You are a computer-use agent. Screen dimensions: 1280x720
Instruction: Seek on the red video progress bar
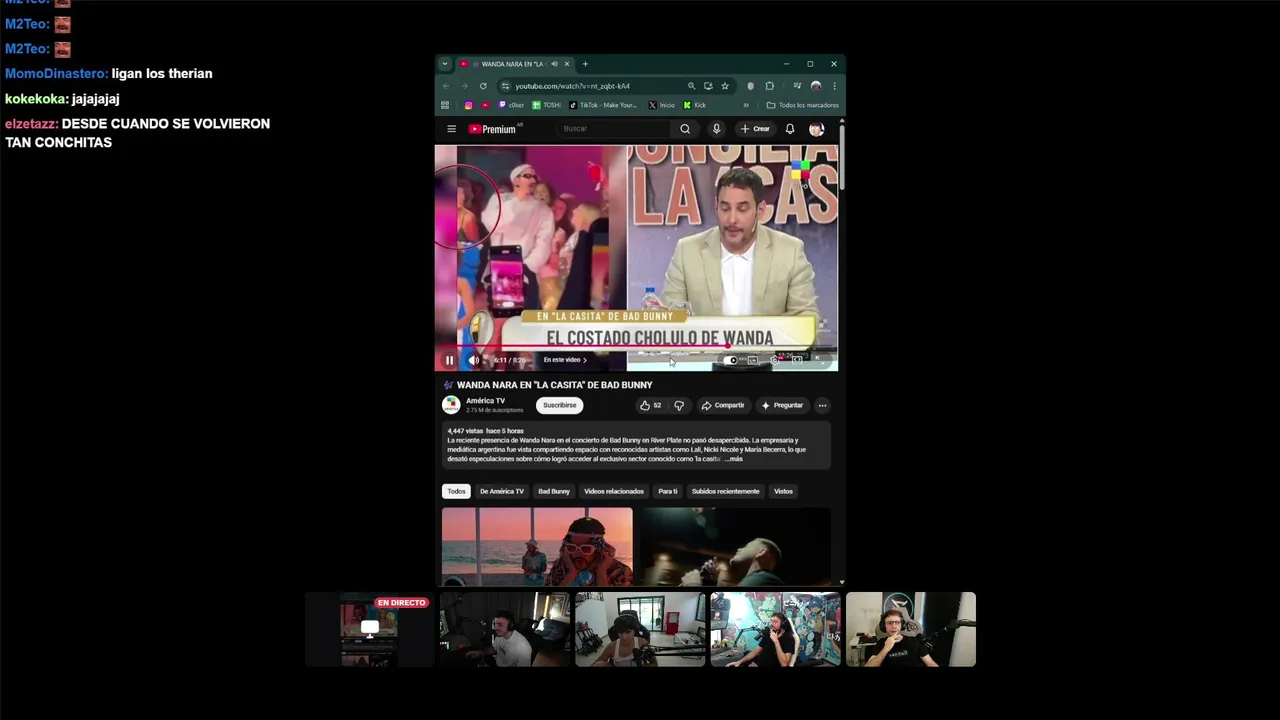pos(636,346)
